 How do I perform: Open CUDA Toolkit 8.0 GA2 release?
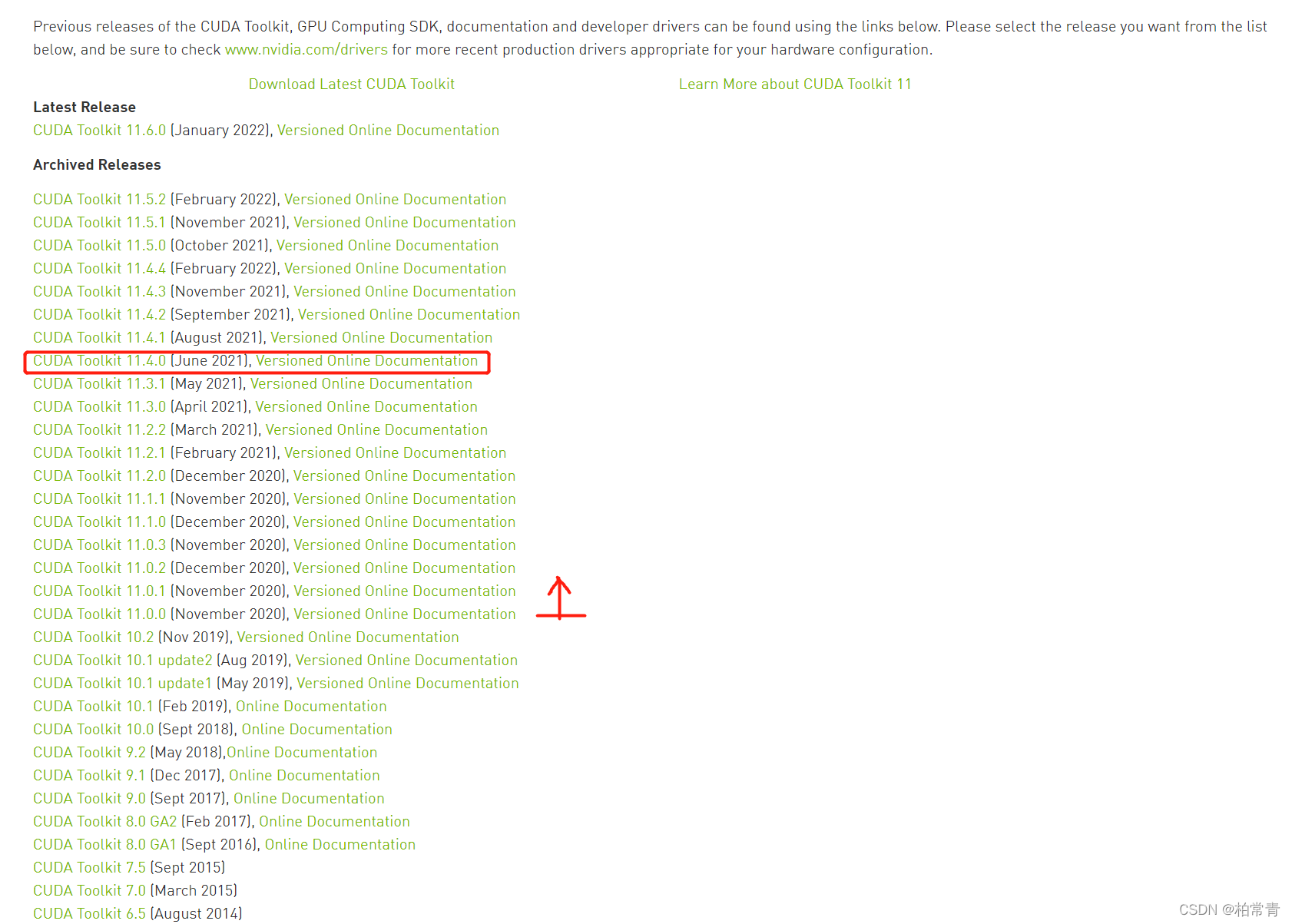click(104, 821)
